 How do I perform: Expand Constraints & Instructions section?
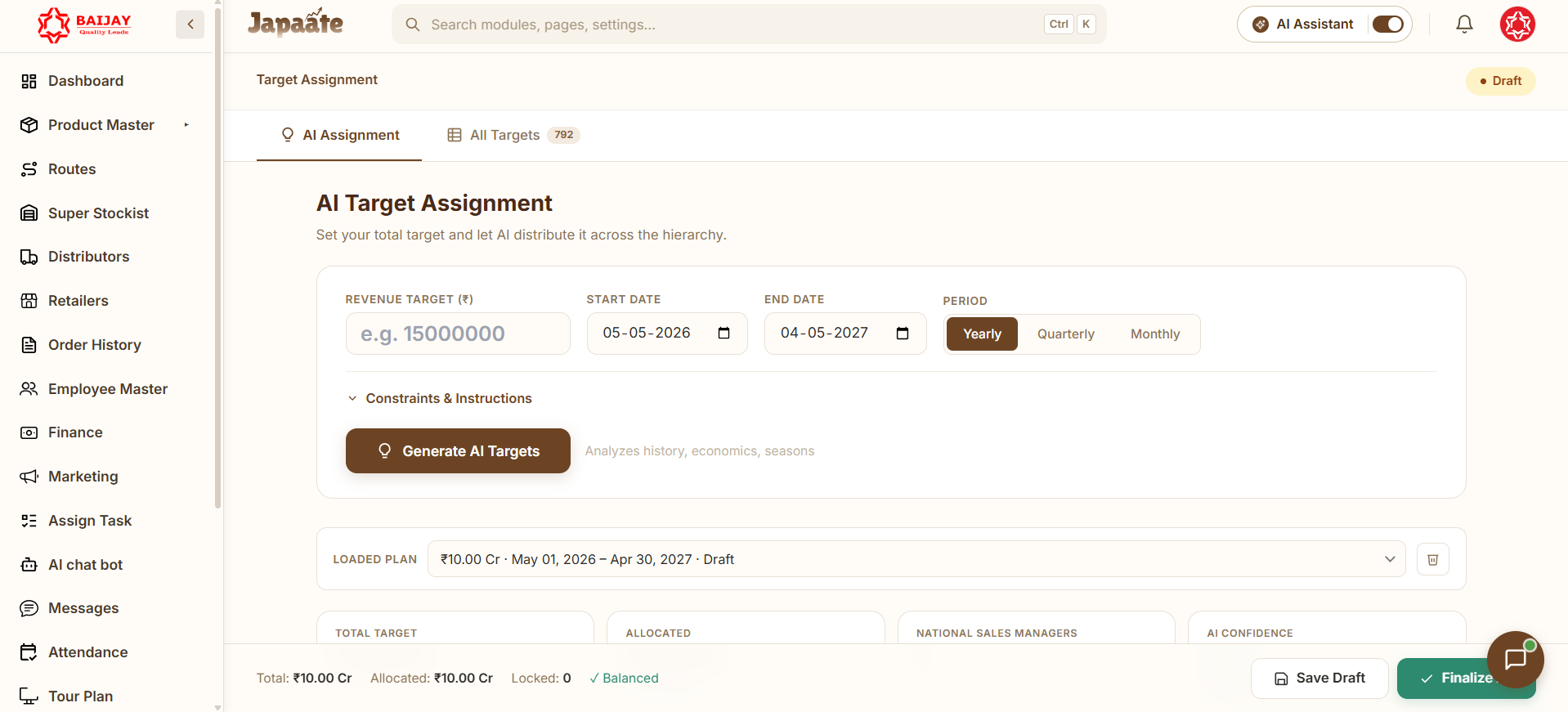(440, 398)
